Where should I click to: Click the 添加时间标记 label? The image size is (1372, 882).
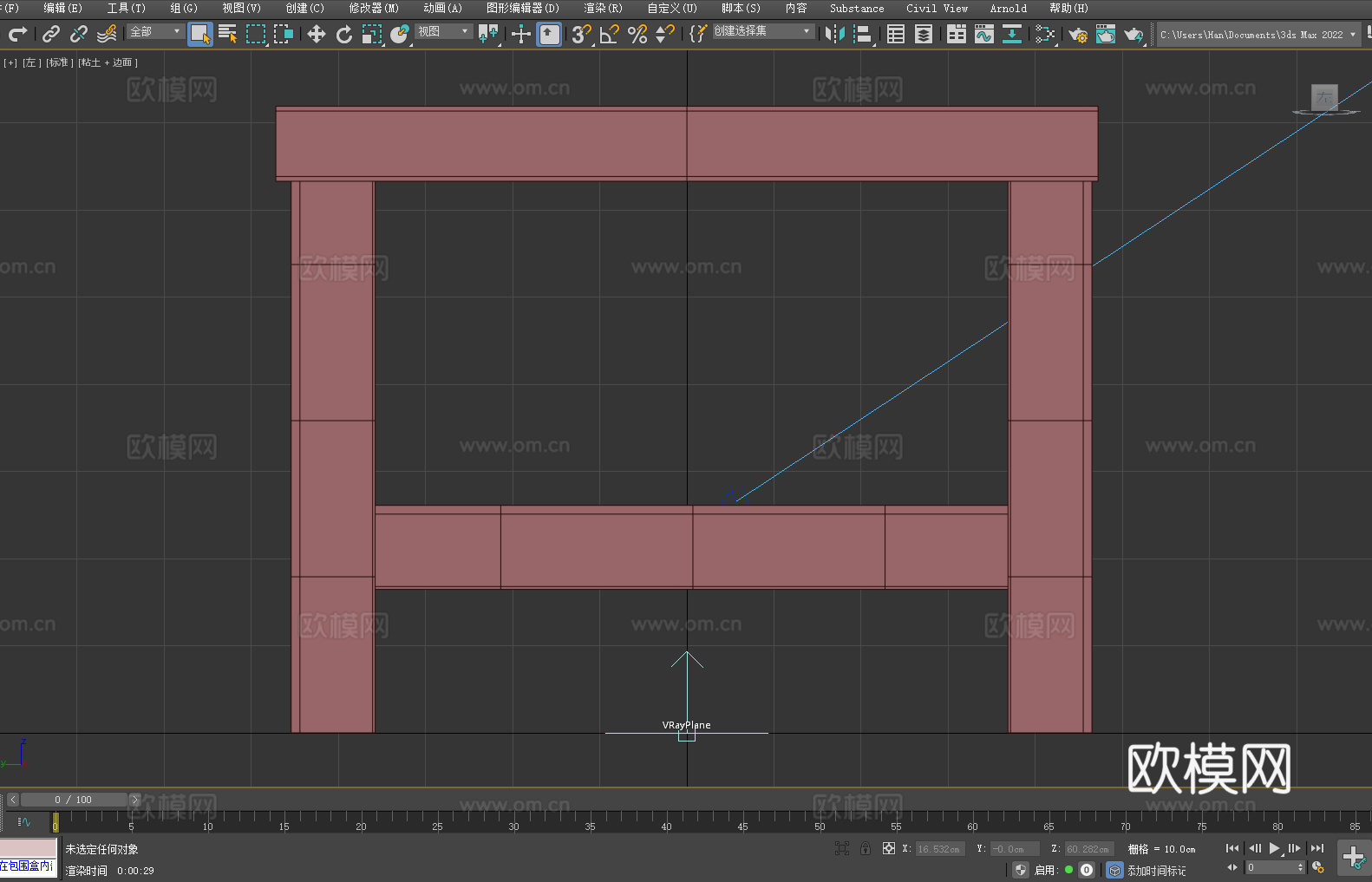(x=1156, y=870)
